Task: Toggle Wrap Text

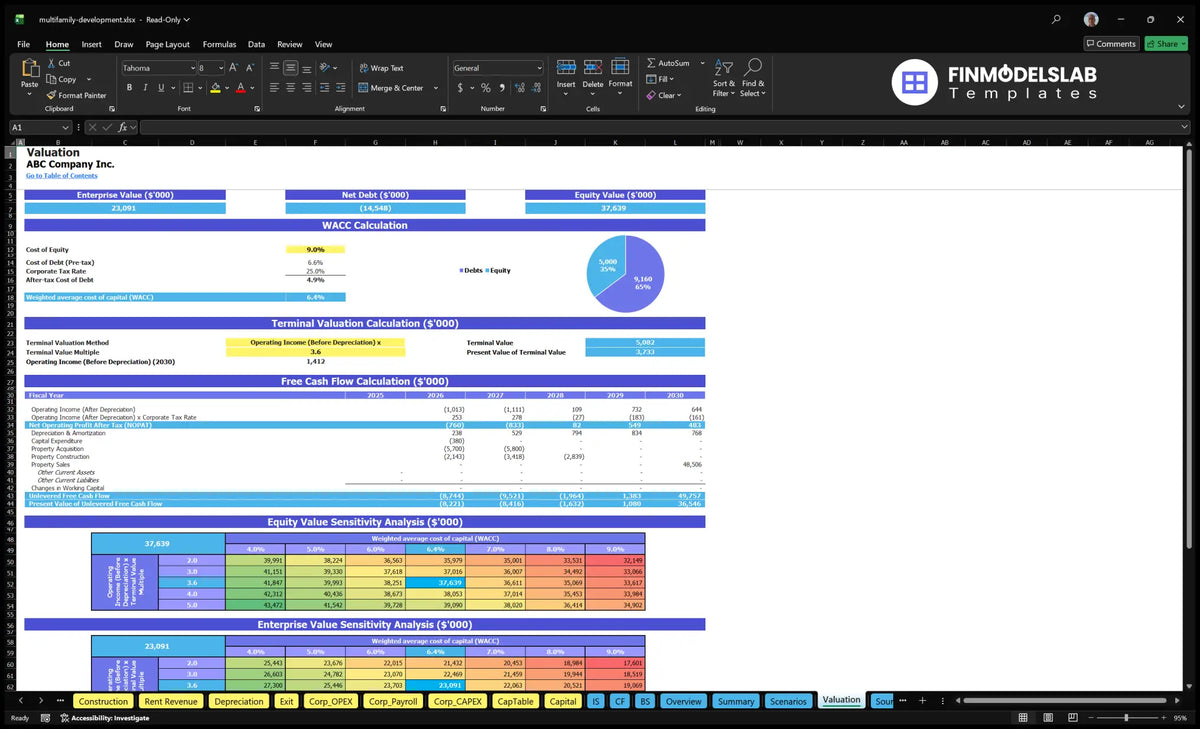Action: tap(381, 68)
